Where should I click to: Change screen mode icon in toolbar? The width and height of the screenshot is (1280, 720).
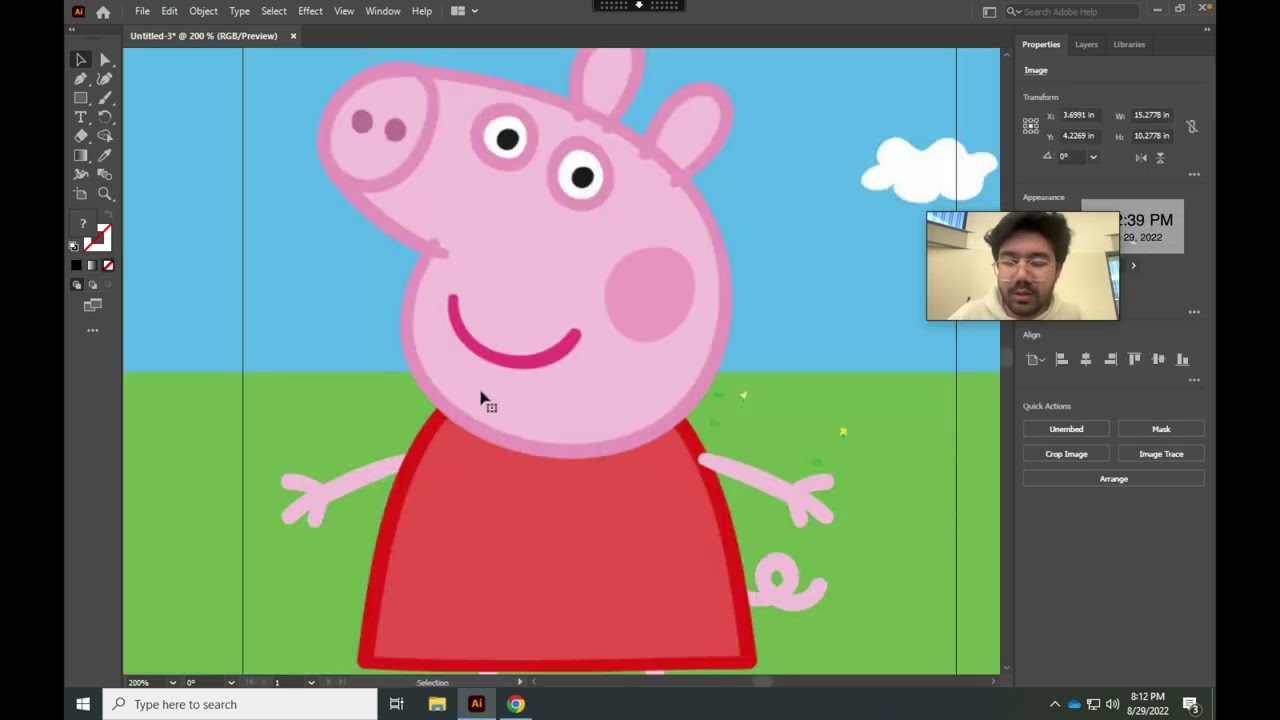pyautogui.click(x=93, y=305)
